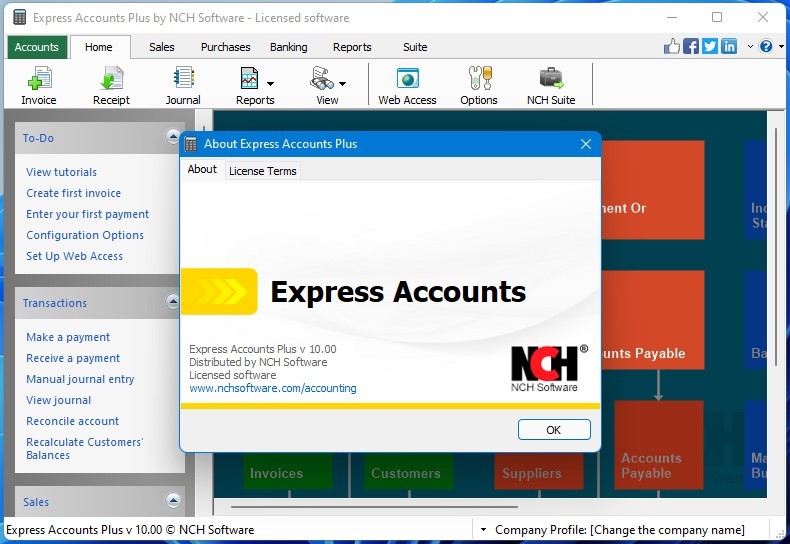The width and height of the screenshot is (790, 544).
Task: Click the NCH Software logo
Action: (548, 368)
